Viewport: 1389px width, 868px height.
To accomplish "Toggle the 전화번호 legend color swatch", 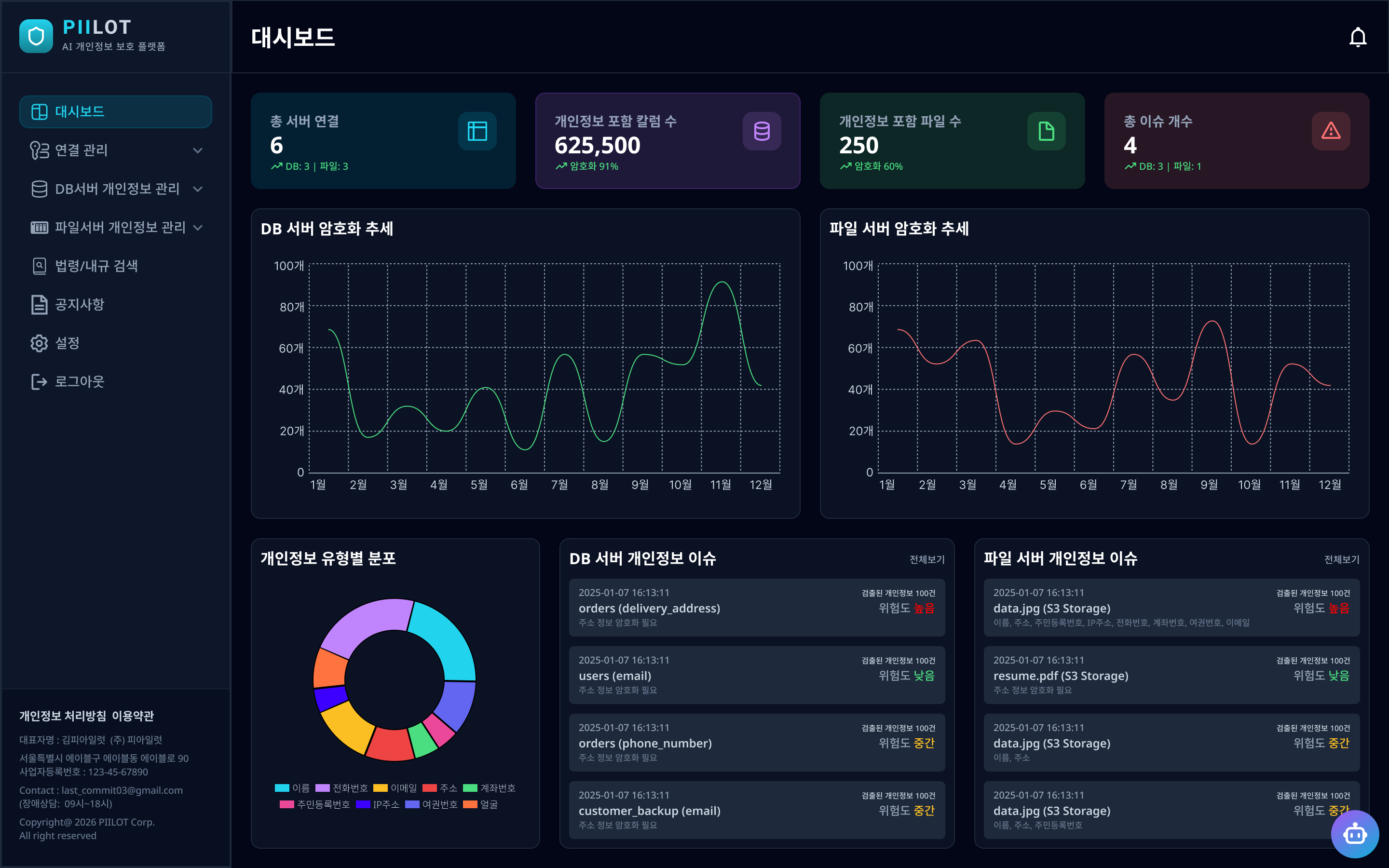I will tap(323, 787).
